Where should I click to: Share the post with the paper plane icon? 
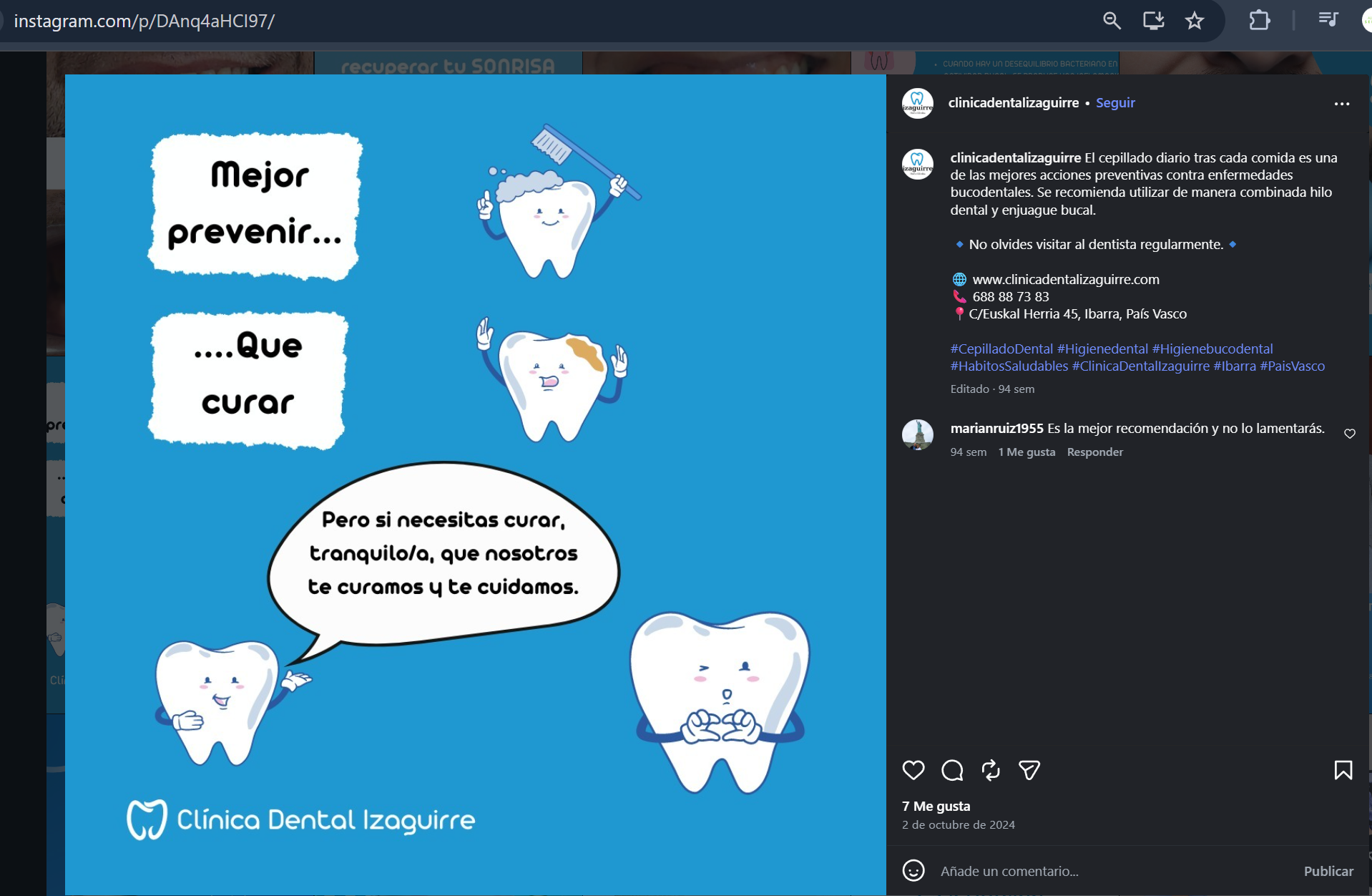click(x=1029, y=770)
